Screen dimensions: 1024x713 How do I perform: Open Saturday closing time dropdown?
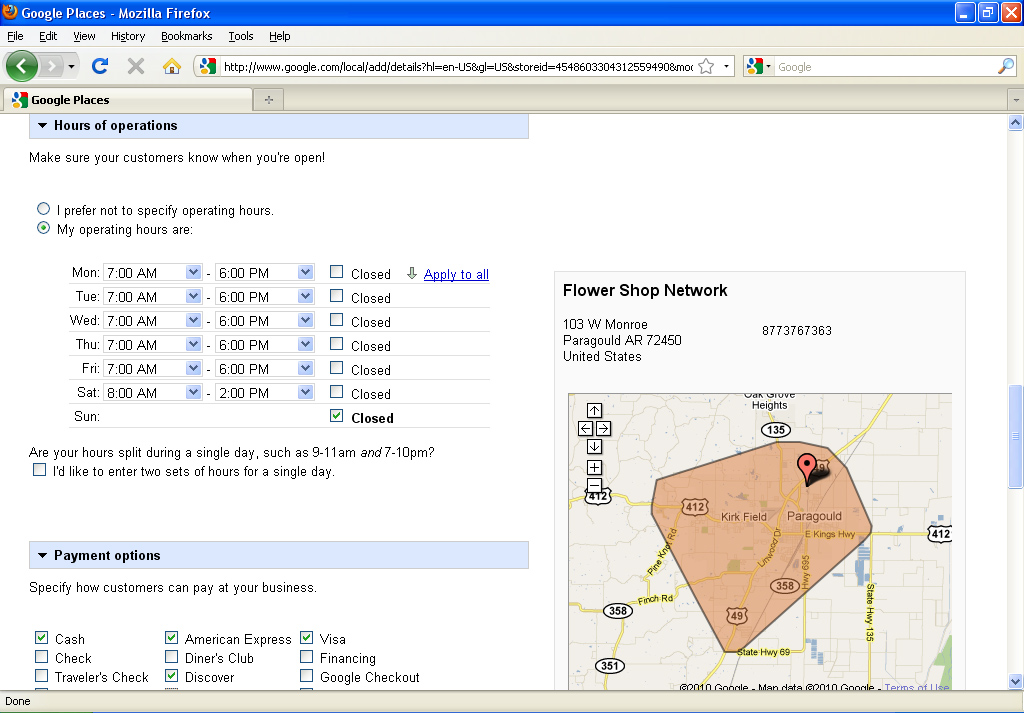coord(264,393)
